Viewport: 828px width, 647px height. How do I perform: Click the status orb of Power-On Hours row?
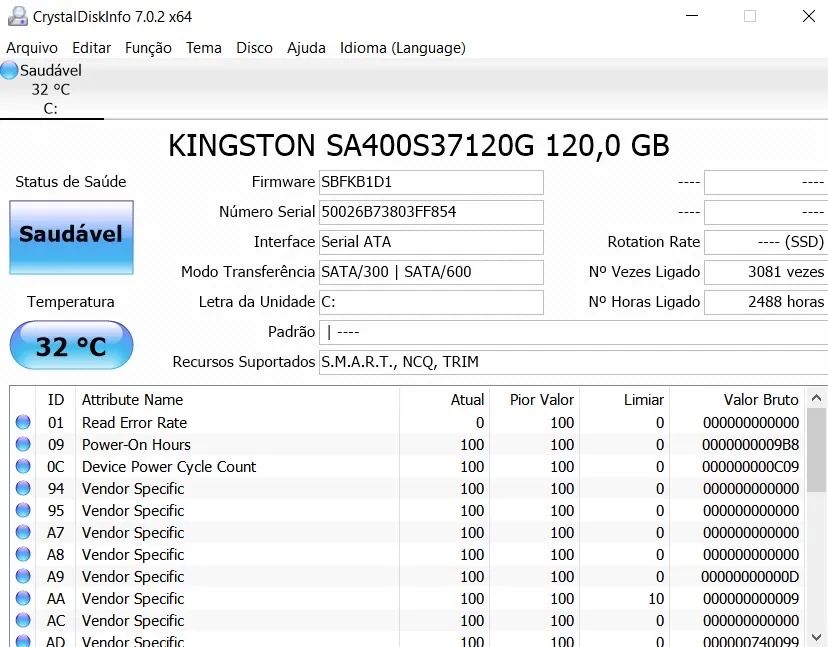(23, 444)
